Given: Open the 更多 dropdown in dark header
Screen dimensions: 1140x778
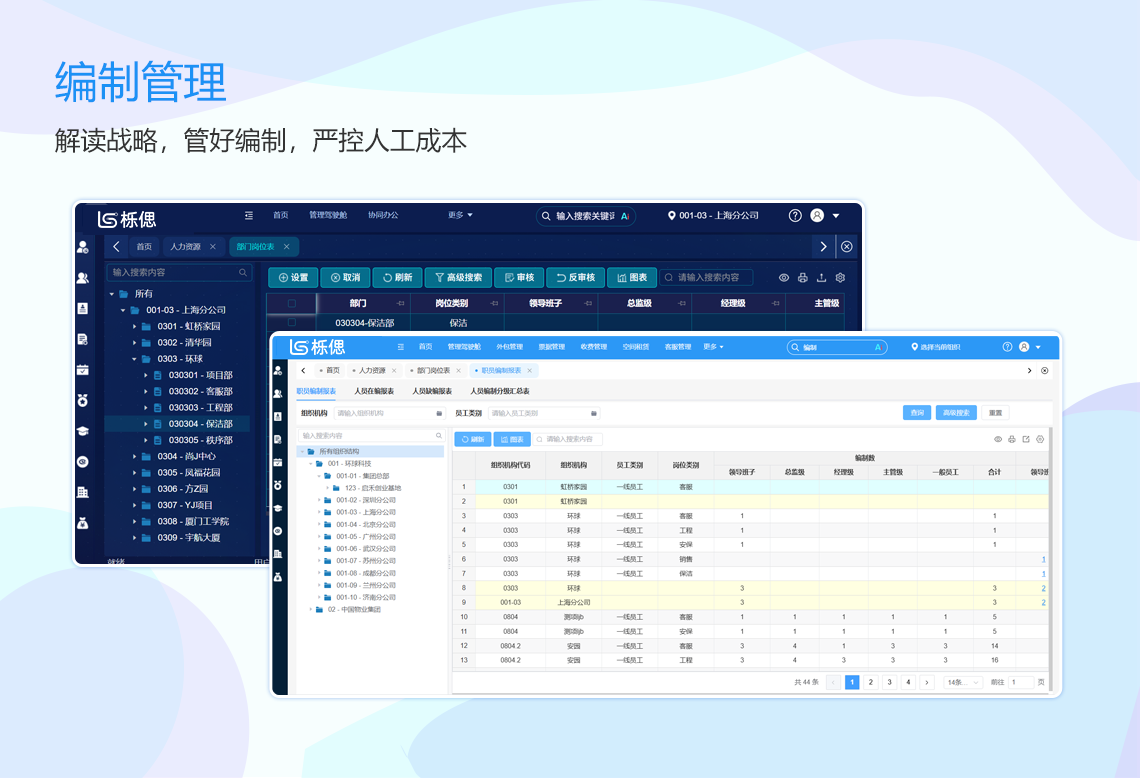Looking at the screenshot, I should pyautogui.click(x=460, y=215).
